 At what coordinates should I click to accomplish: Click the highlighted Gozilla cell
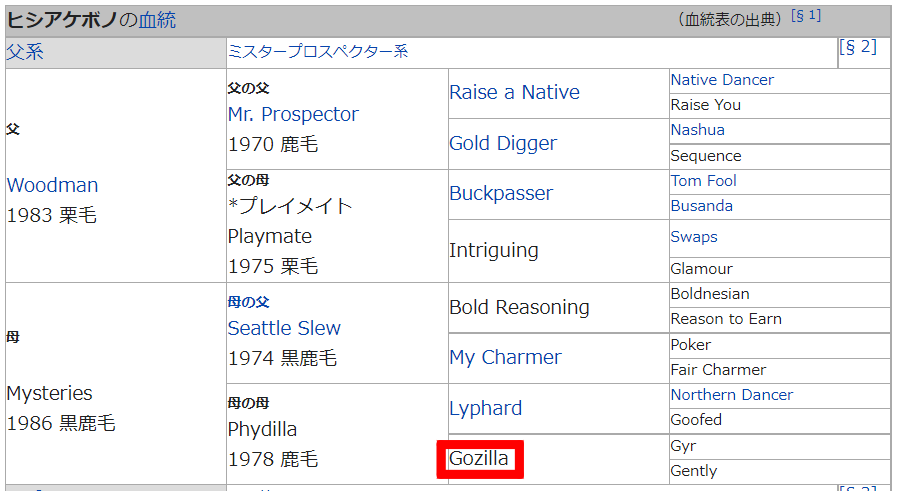point(479,459)
